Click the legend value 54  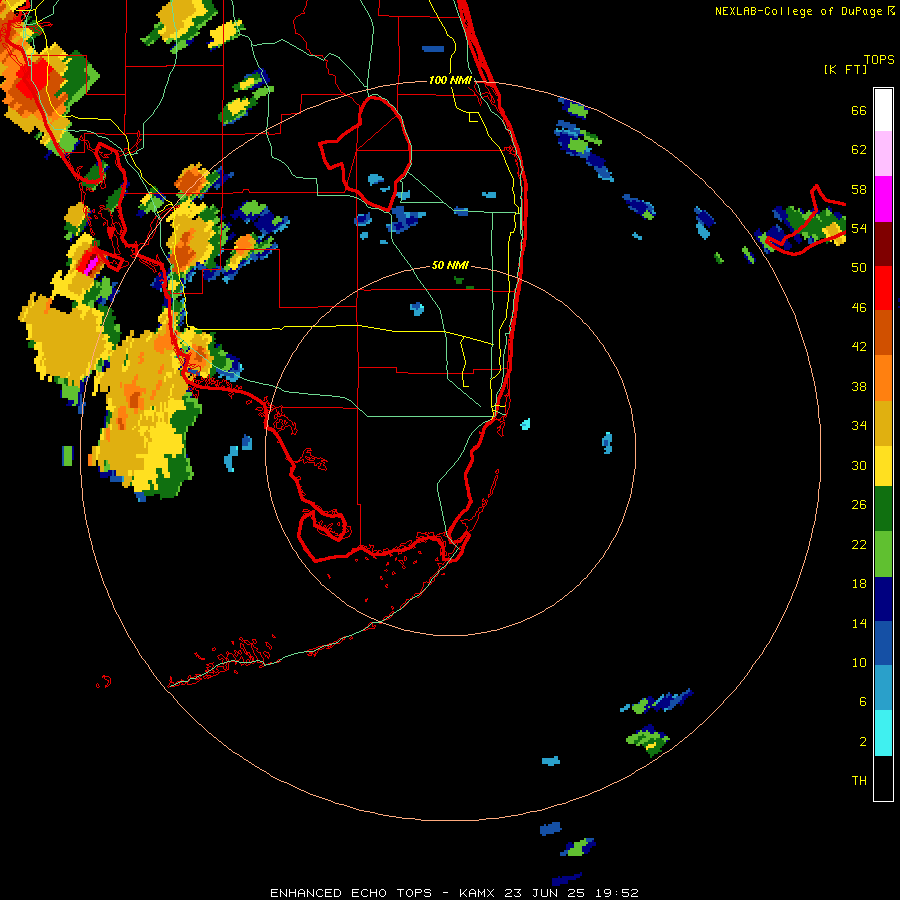click(x=859, y=228)
